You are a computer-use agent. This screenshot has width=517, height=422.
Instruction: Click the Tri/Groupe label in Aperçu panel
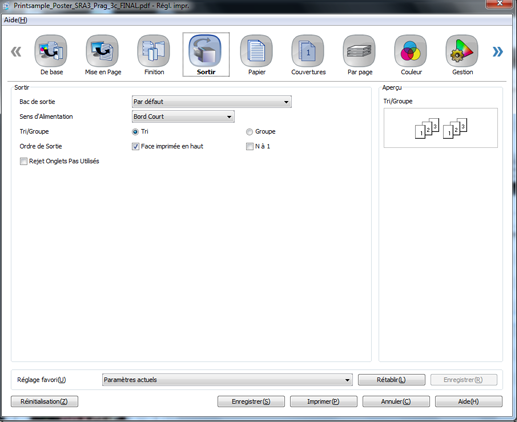pyautogui.click(x=398, y=101)
